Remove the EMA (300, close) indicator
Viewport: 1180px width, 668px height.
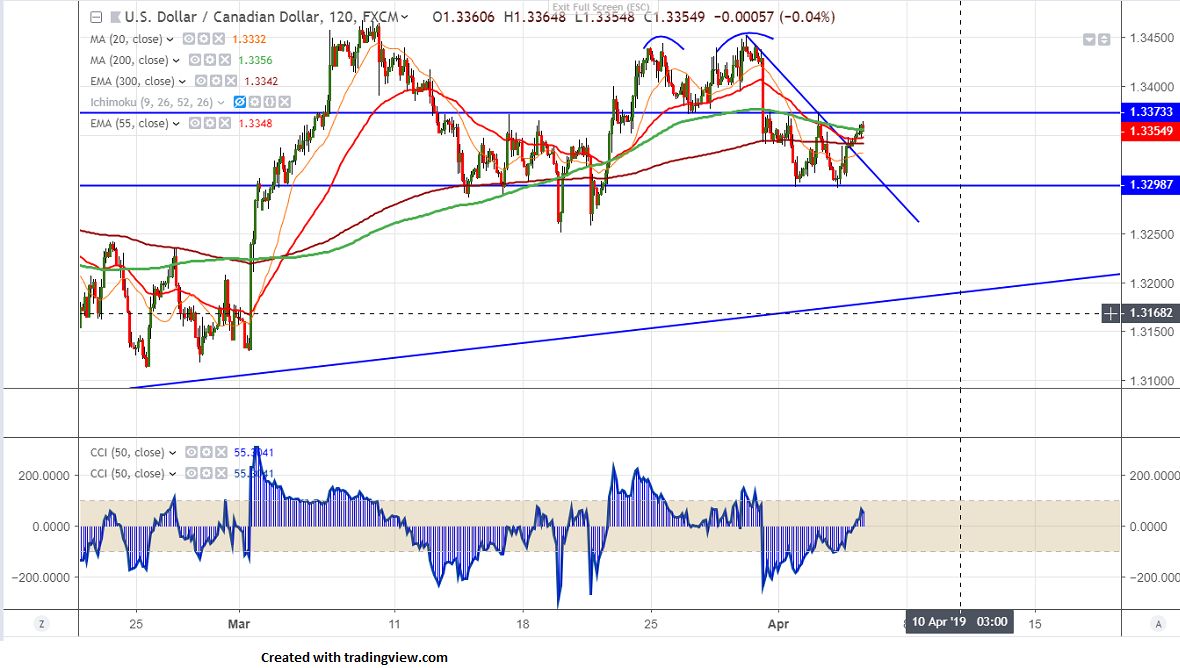click(x=230, y=81)
